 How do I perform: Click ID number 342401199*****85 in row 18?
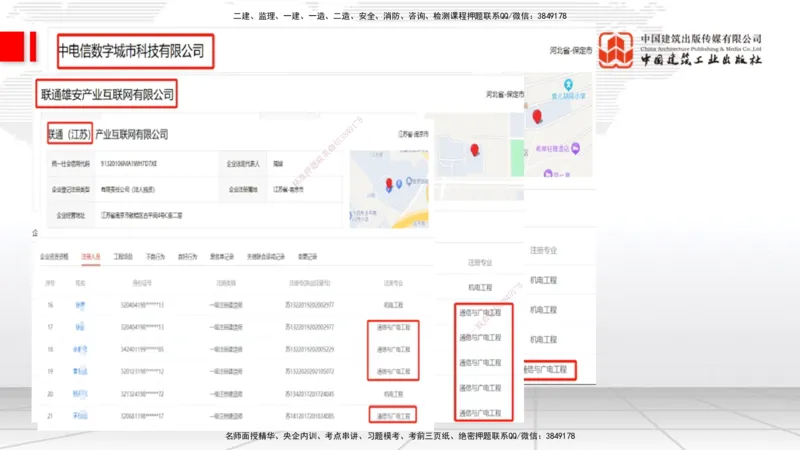[142, 349]
